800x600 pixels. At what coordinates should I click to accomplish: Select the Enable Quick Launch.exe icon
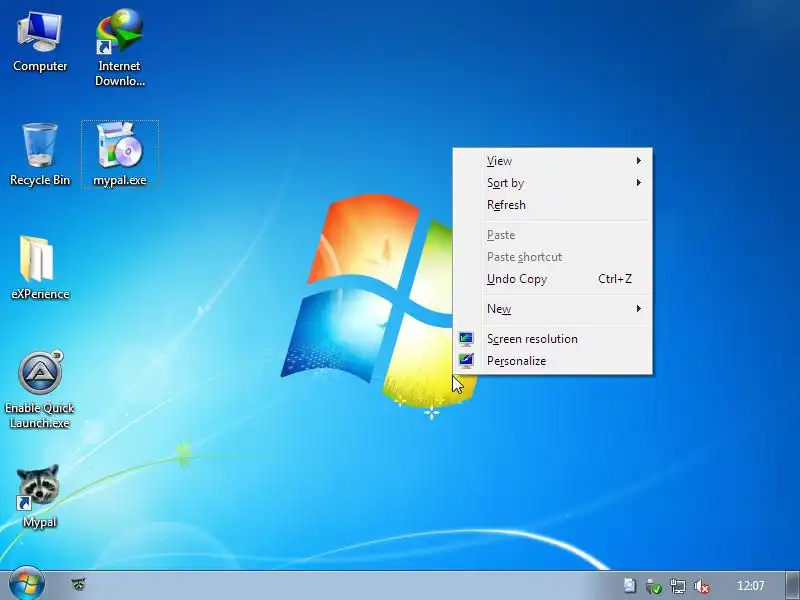(40, 389)
